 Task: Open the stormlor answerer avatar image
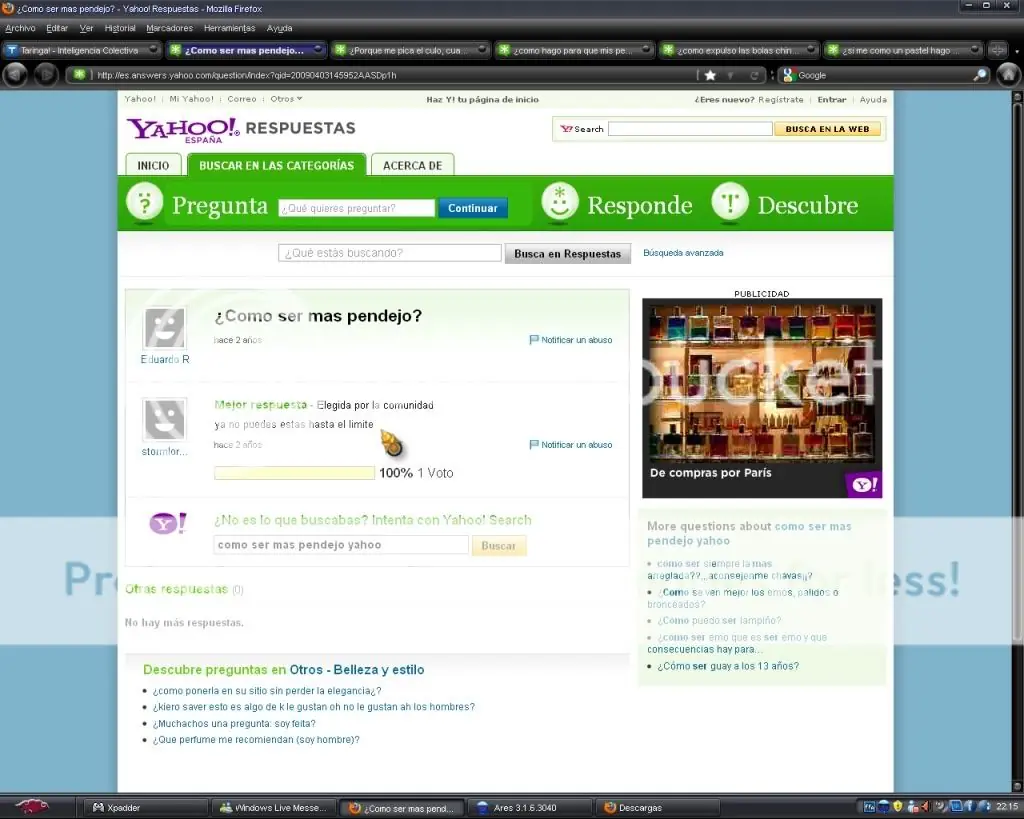pos(165,419)
